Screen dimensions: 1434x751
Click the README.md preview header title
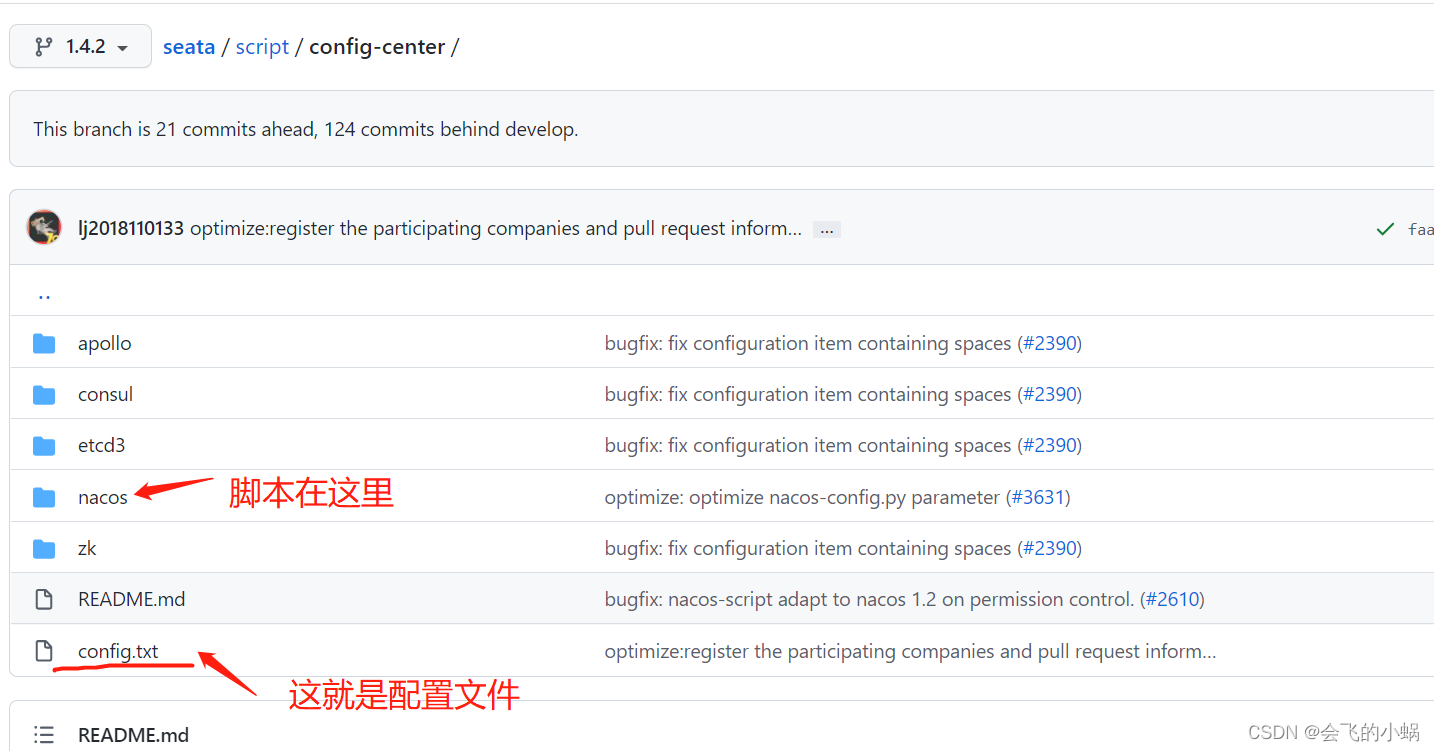point(133,734)
